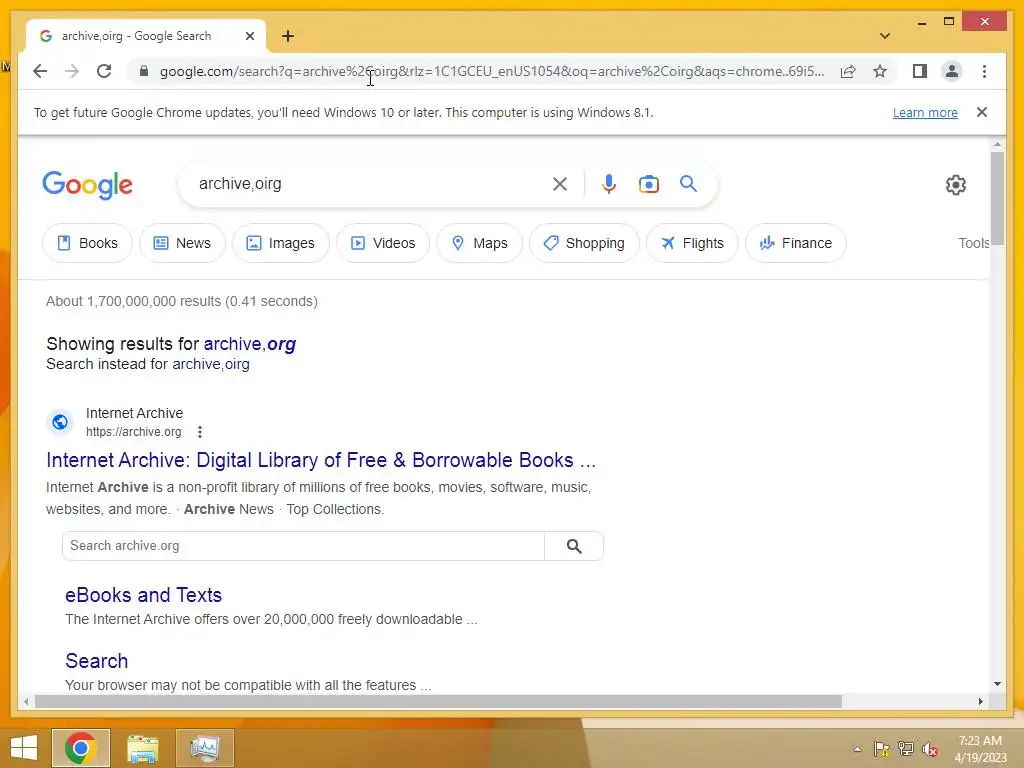The width and height of the screenshot is (1024, 768).
Task: Switch to Maps results
Action: pos(479,243)
